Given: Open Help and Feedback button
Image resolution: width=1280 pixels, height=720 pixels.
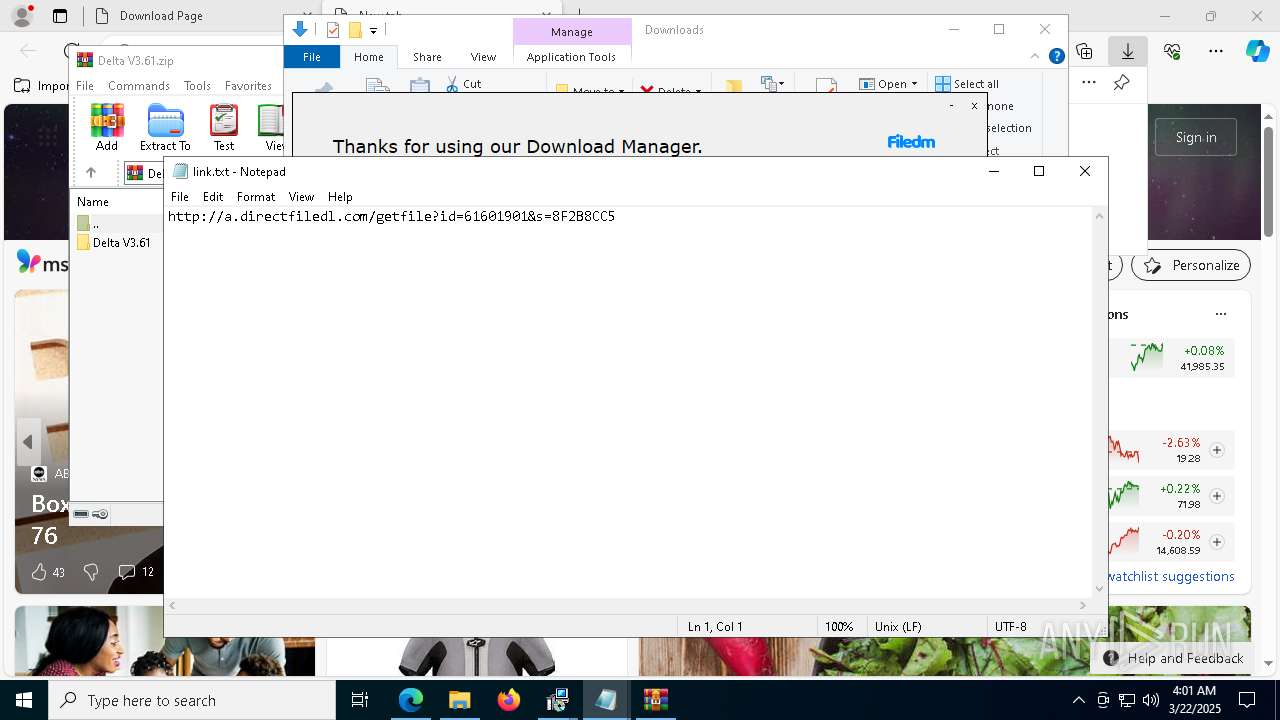Looking at the screenshot, I should (1174, 658).
